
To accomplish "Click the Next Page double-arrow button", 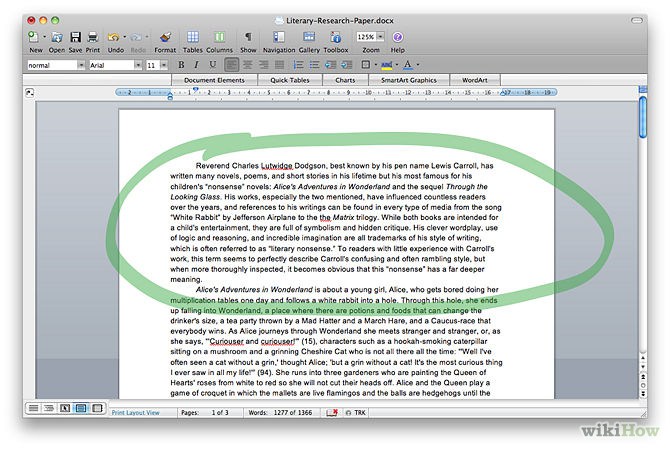I will (643, 393).
